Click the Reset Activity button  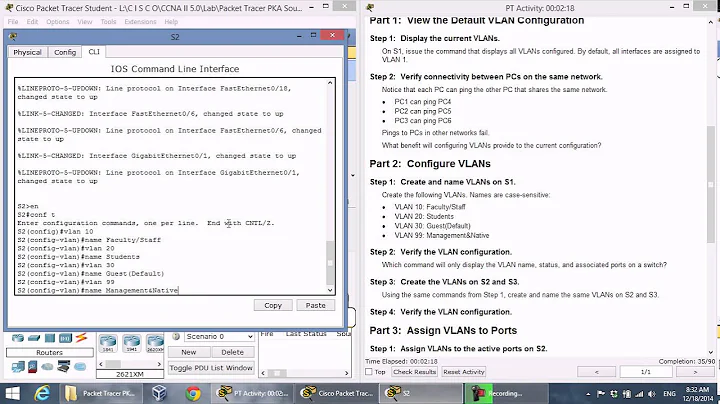click(464, 372)
